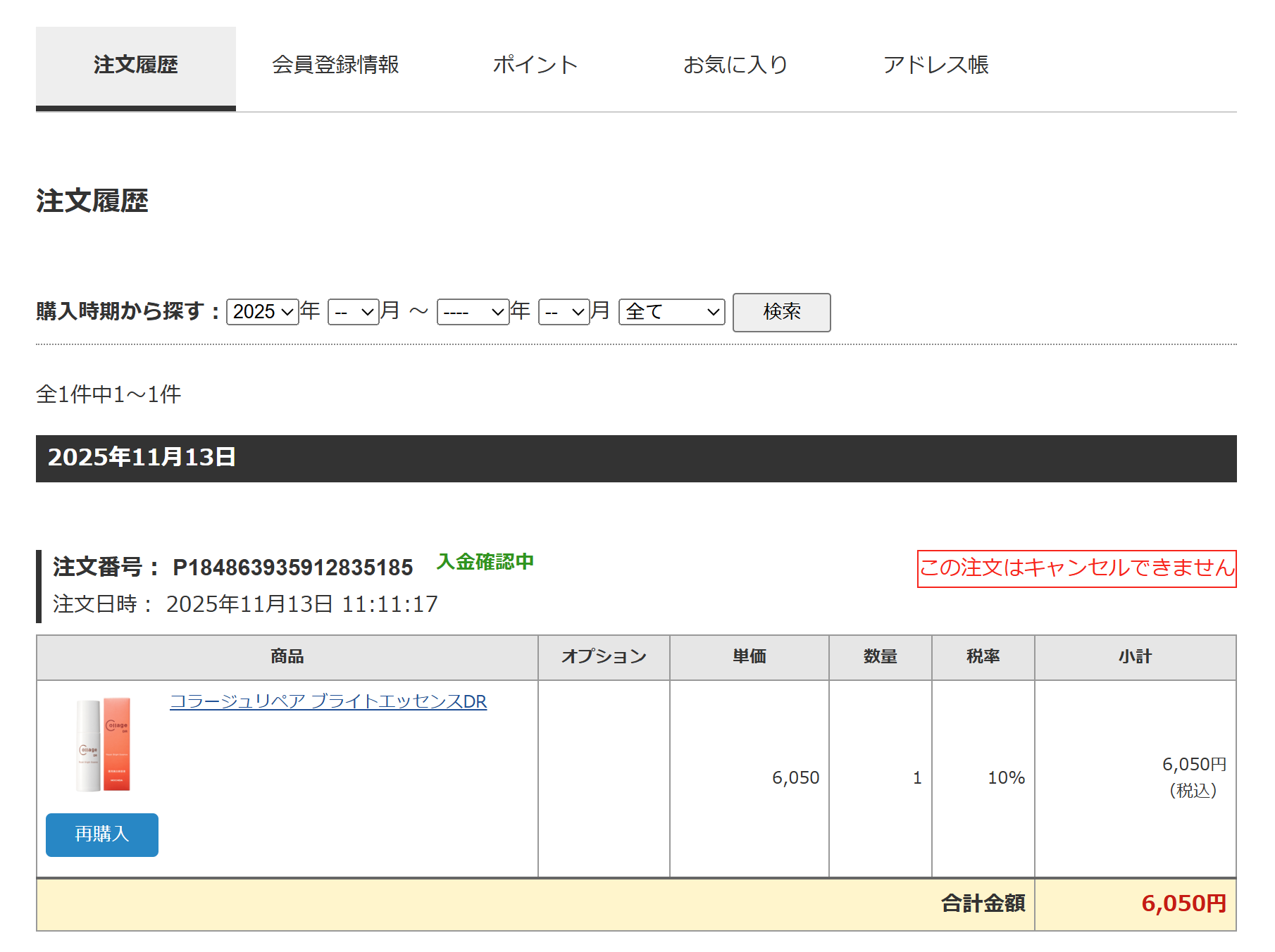Select the お気に入り tab

pyautogui.click(x=736, y=65)
